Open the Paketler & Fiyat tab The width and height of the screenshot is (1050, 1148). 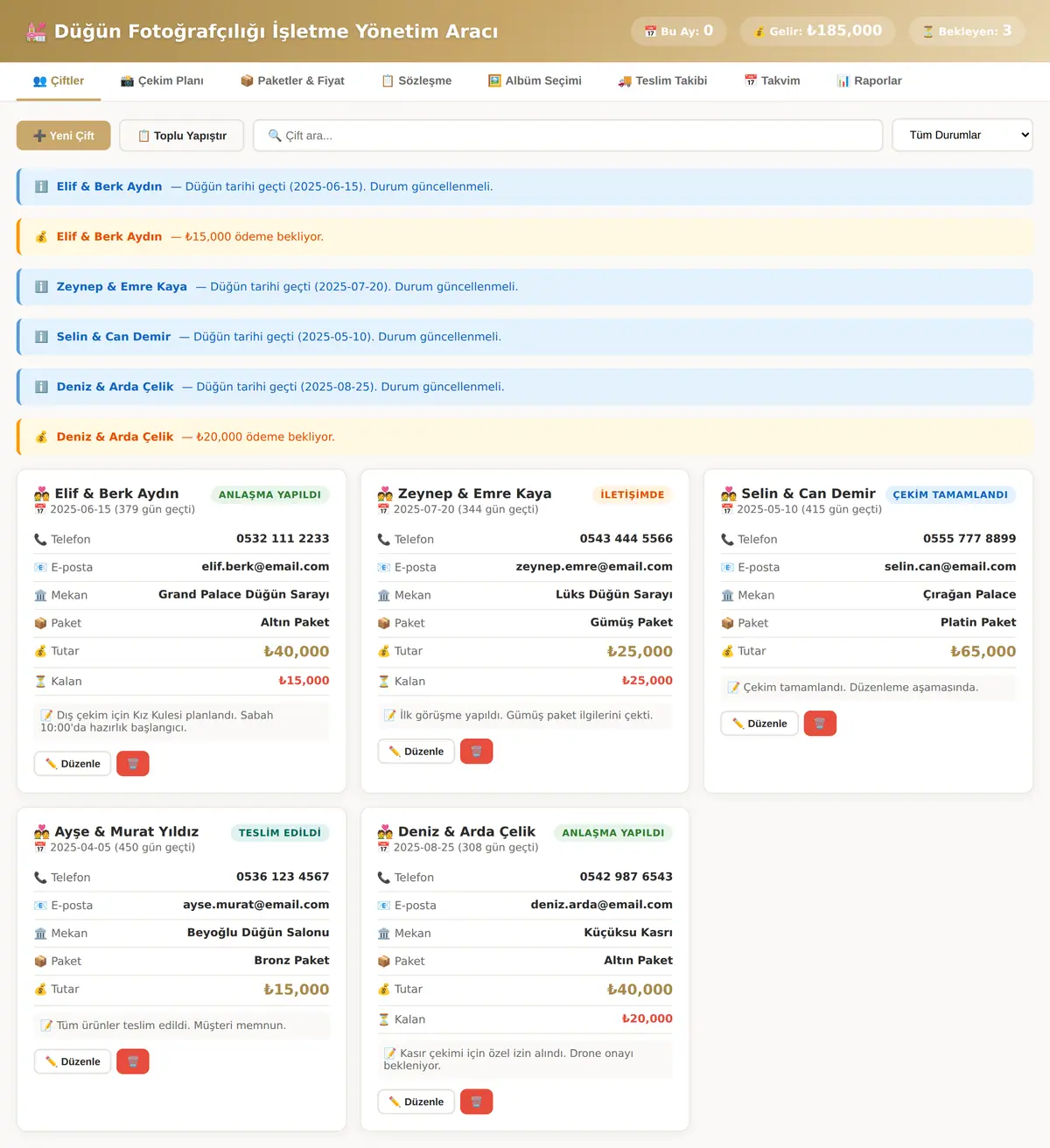coord(292,80)
